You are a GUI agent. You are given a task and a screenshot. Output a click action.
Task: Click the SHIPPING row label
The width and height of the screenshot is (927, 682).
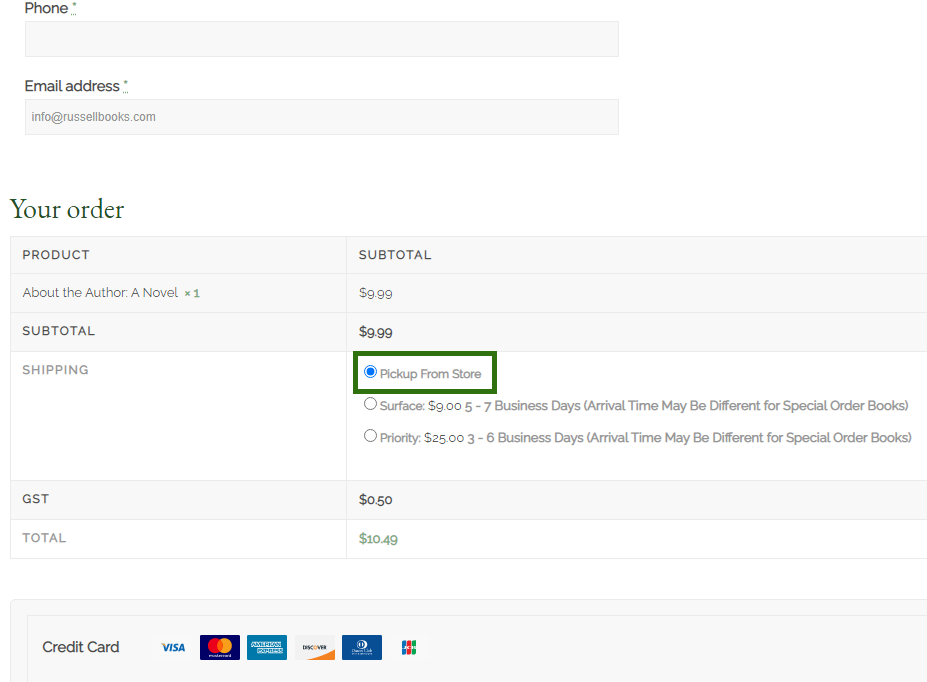point(56,370)
